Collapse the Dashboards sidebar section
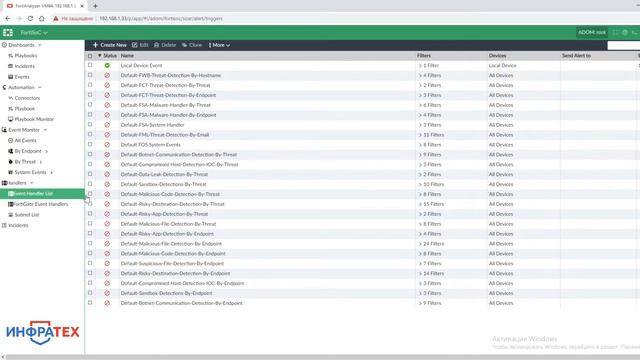 tap(40, 45)
